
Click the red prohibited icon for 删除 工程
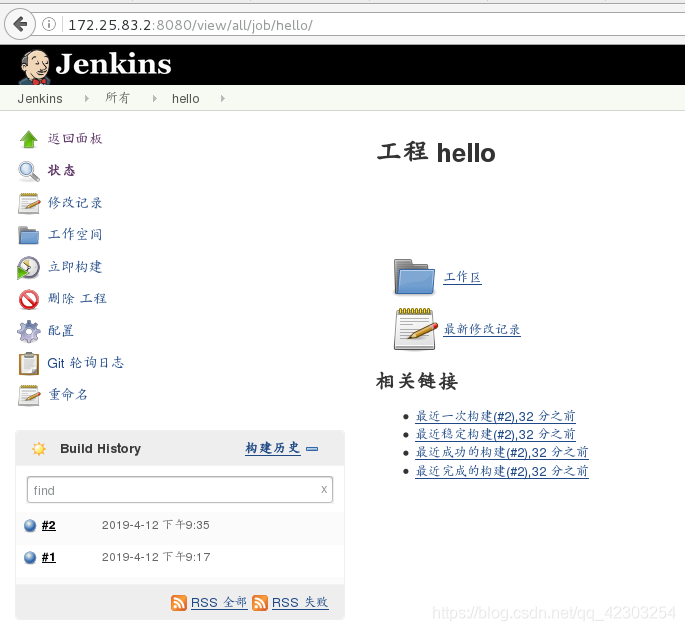coord(29,299)
